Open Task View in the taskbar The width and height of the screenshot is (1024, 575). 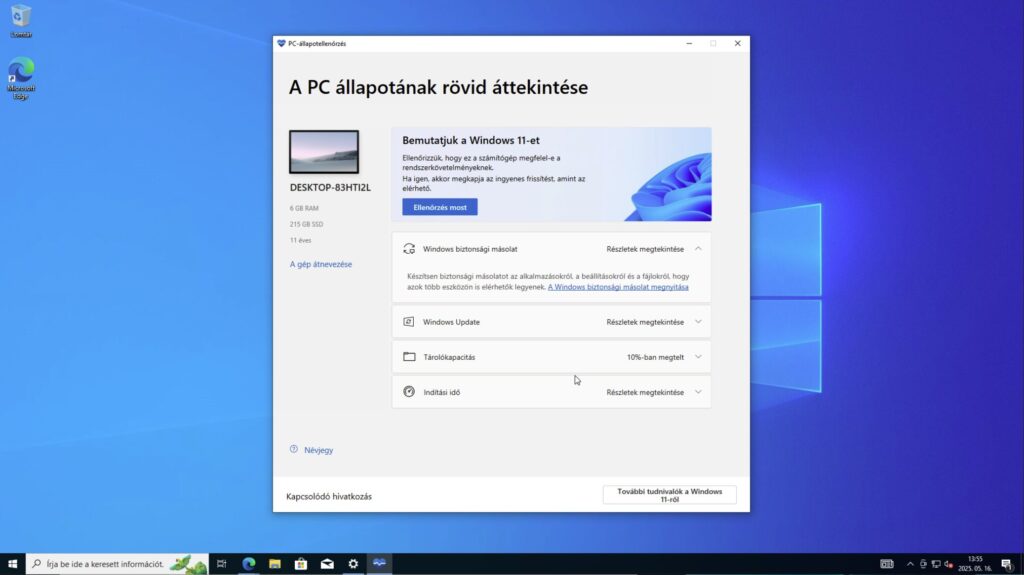(x=222, y=564)
